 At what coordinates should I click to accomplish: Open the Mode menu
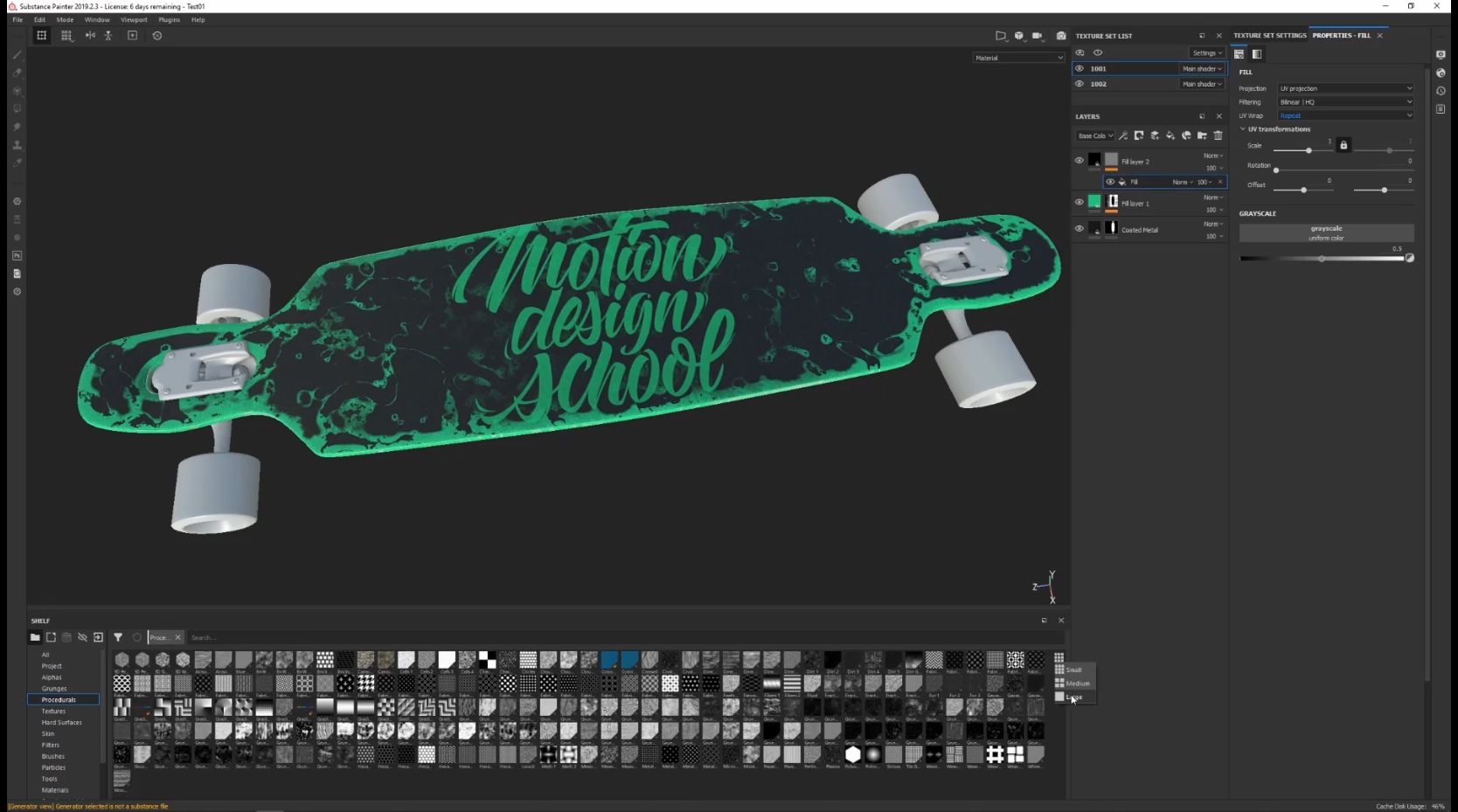(x=65, y=19)
